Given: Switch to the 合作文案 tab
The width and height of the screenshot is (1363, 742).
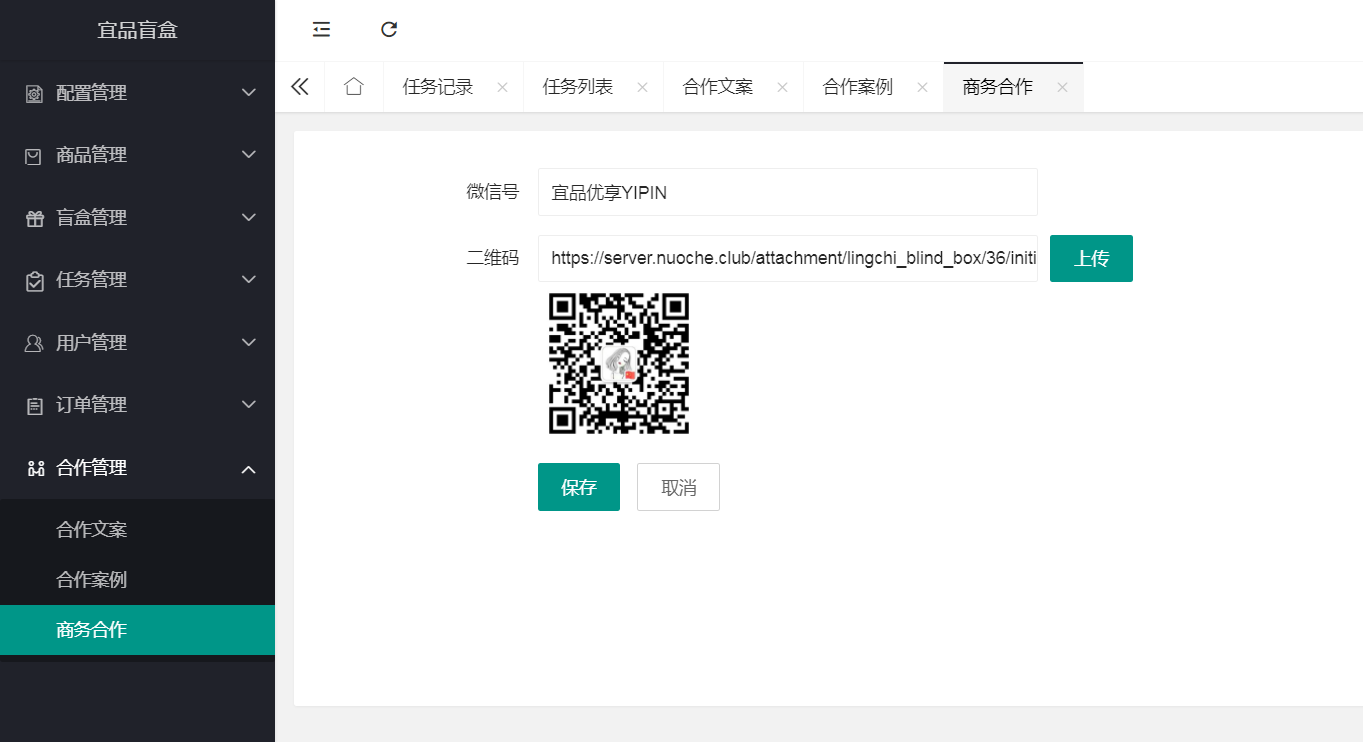Looking at the screenshot, I should (x=718, y=87).
